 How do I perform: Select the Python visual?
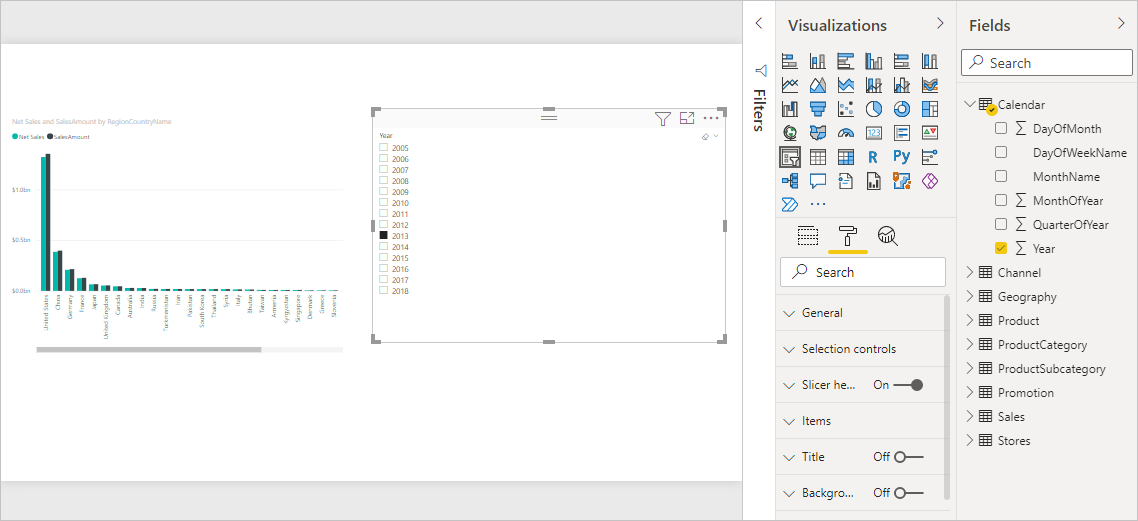[x=901, y=157]
